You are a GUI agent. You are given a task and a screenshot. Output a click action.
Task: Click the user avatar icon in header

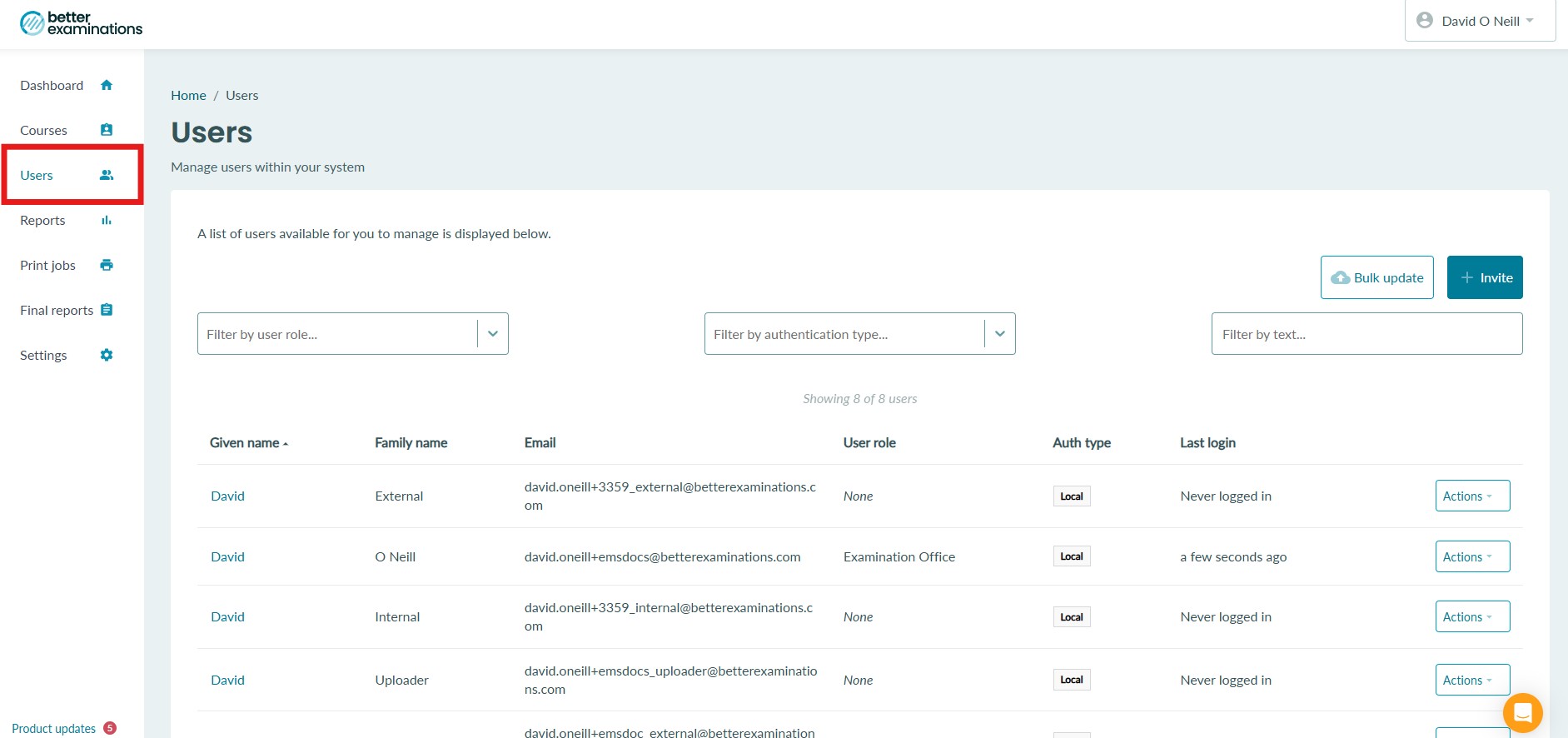[1425, 20]
